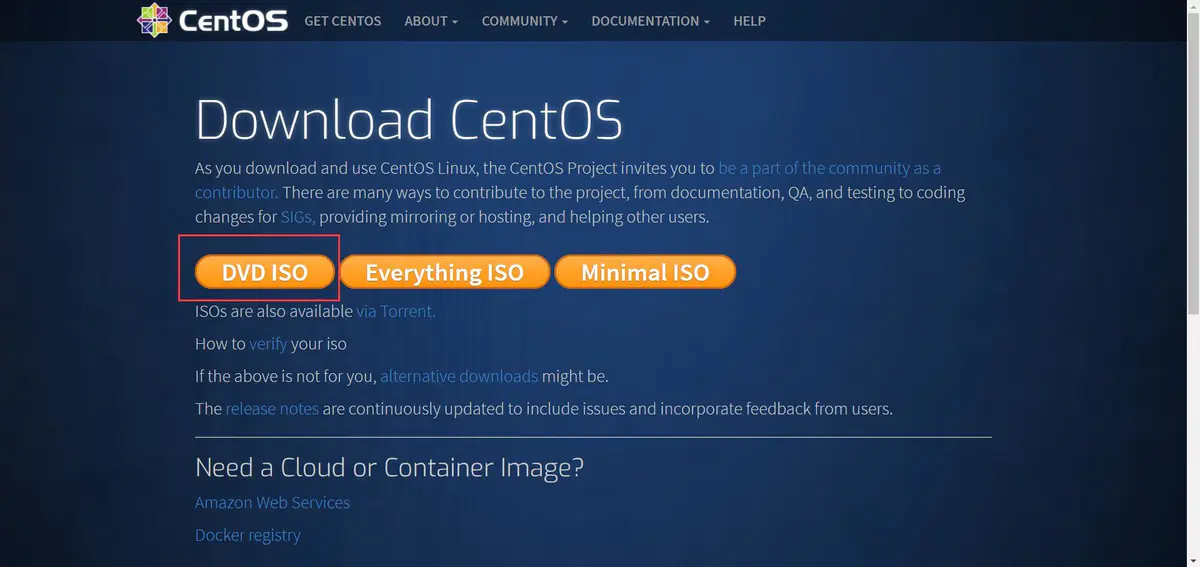Open the GET CENTOS menu item
This screenshot has height=567, width=1200.
click(x=343, y=20)
